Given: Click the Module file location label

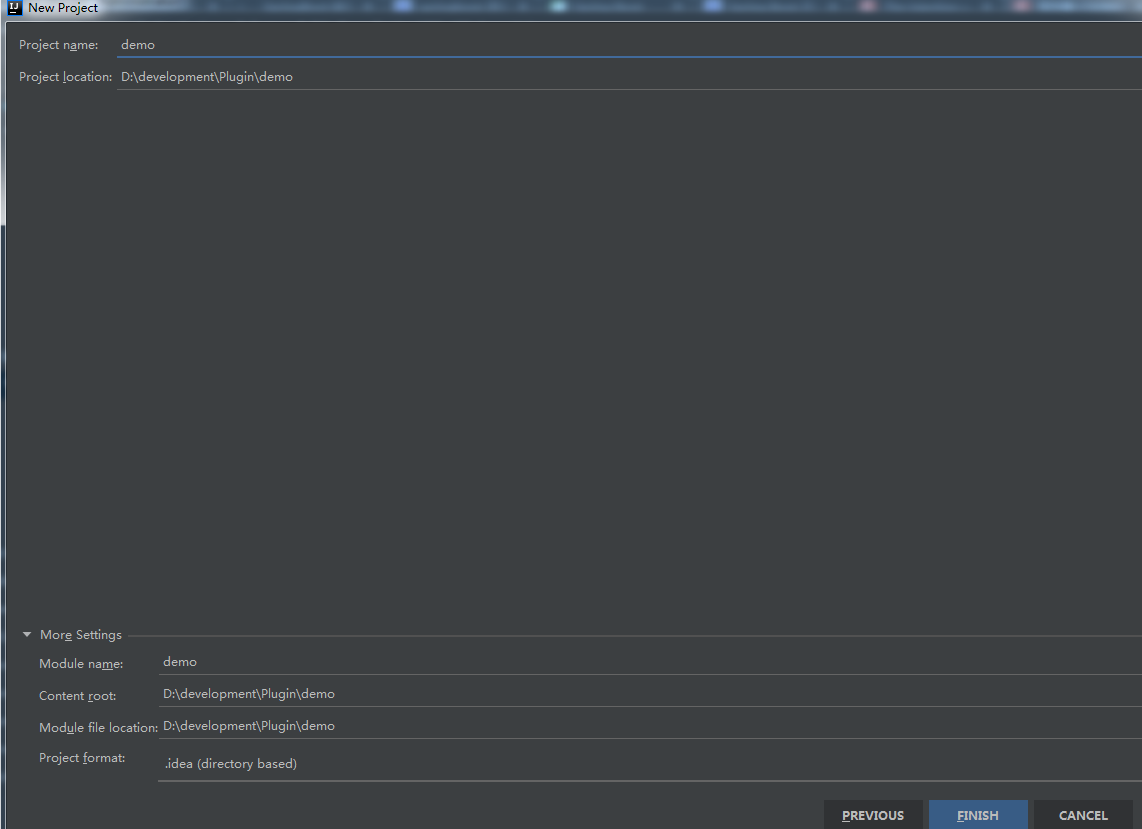Looking at the screenshot, I should (98, 728).
